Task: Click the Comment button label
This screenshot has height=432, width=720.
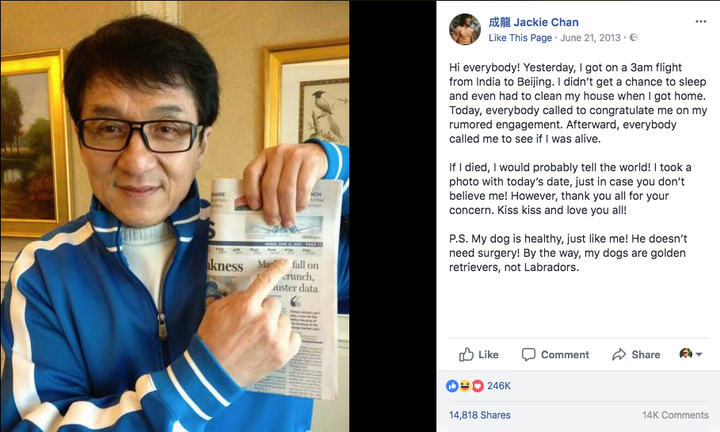Action: click(565, 354)
